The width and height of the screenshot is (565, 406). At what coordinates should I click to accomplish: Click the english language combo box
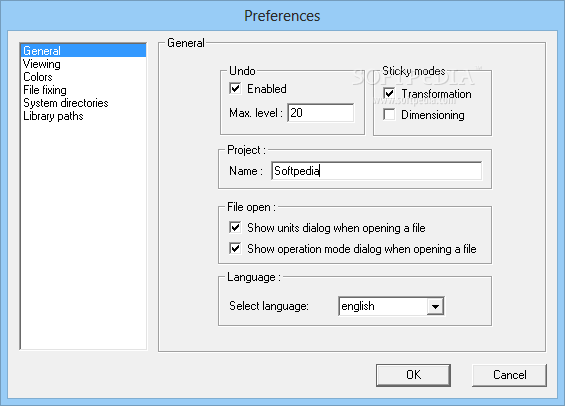tap(391, 306)
